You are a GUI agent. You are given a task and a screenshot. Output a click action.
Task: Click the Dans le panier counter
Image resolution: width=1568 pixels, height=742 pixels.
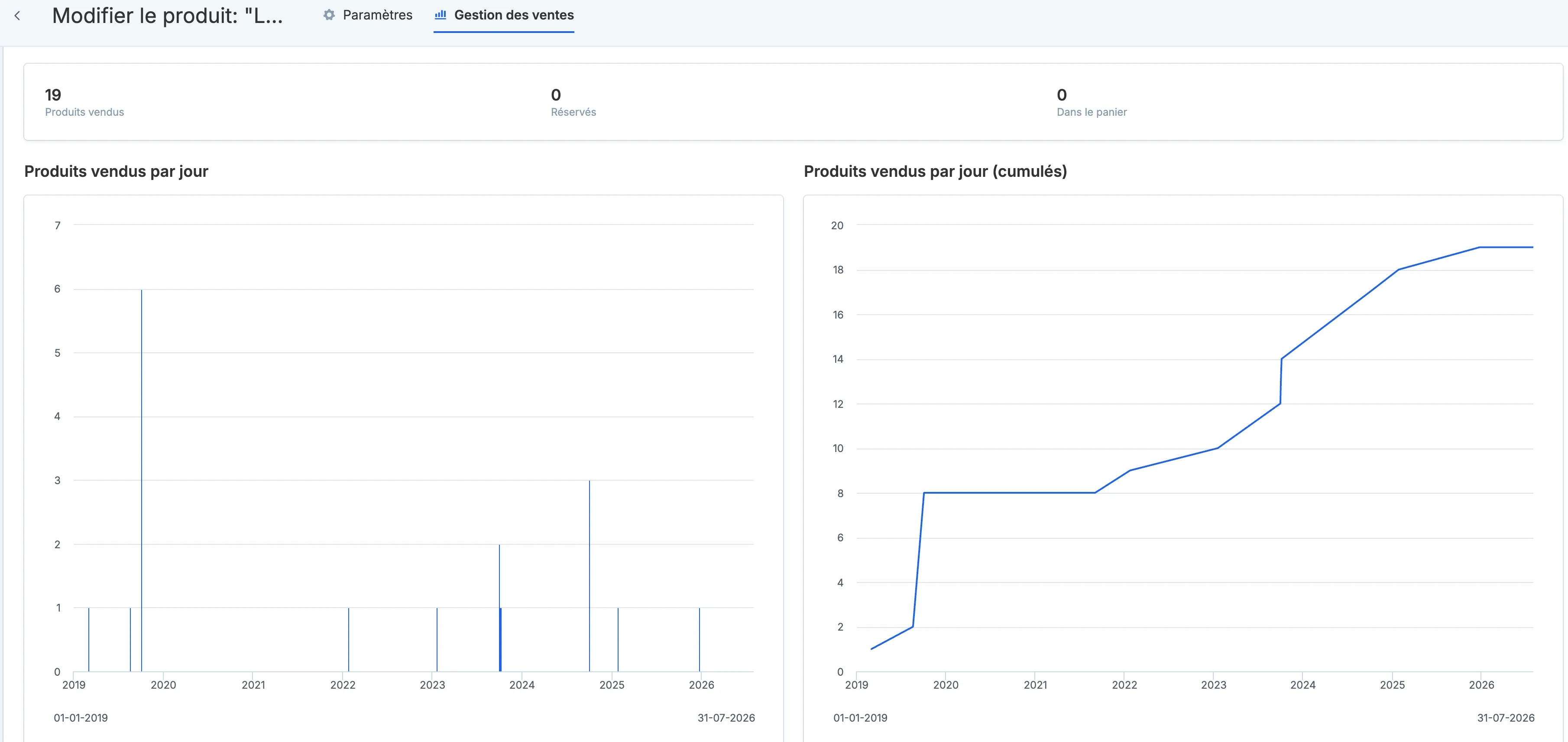coord(1092,102)
